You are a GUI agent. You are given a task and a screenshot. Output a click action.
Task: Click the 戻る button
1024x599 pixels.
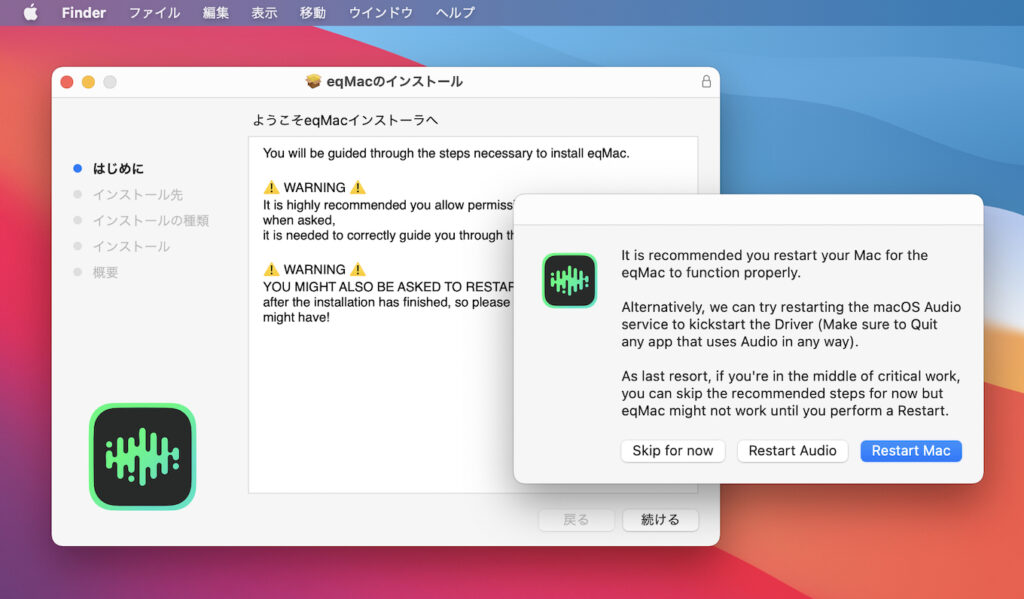pos(576,519)
